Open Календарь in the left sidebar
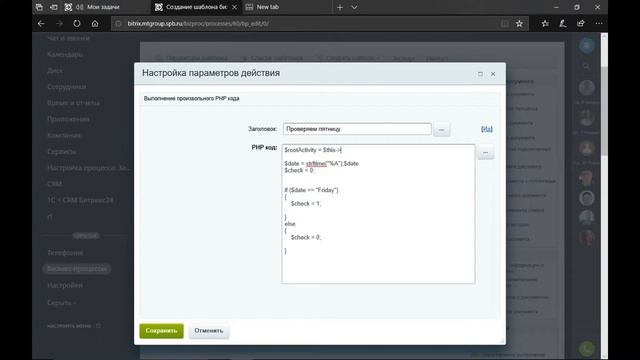640x360 pixels. coord(65,54)
